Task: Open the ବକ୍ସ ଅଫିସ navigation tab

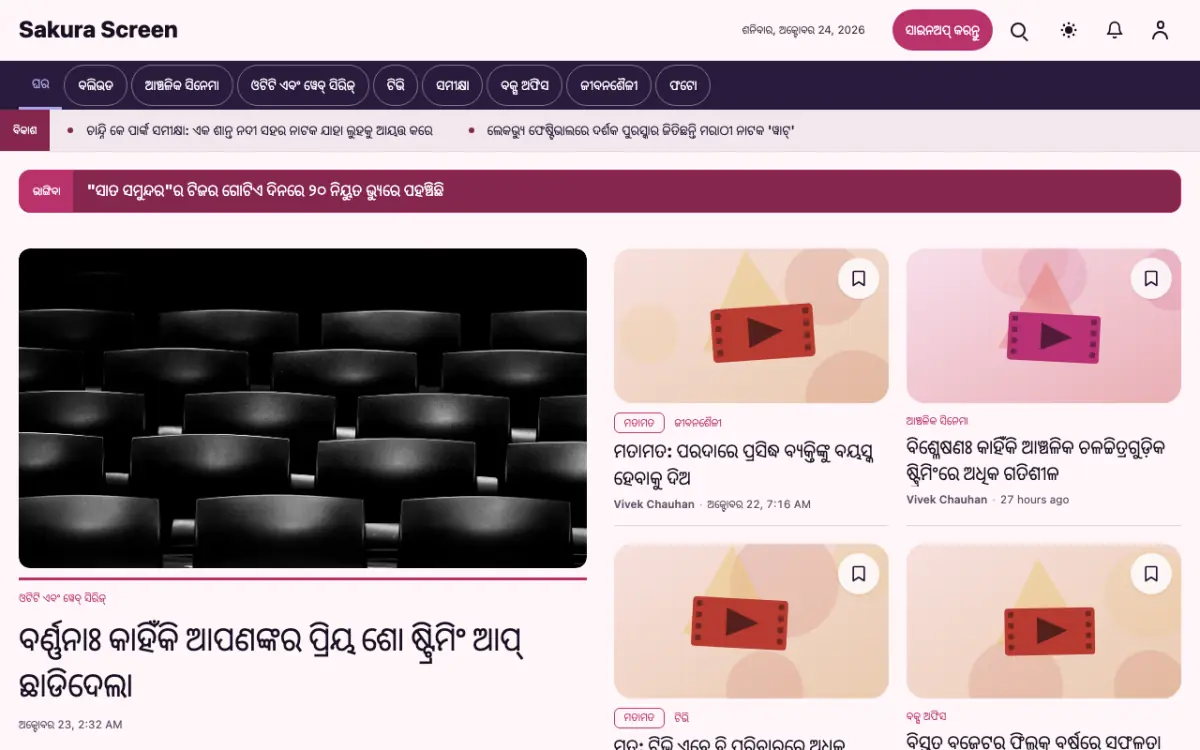Action: tap(525, 86)
